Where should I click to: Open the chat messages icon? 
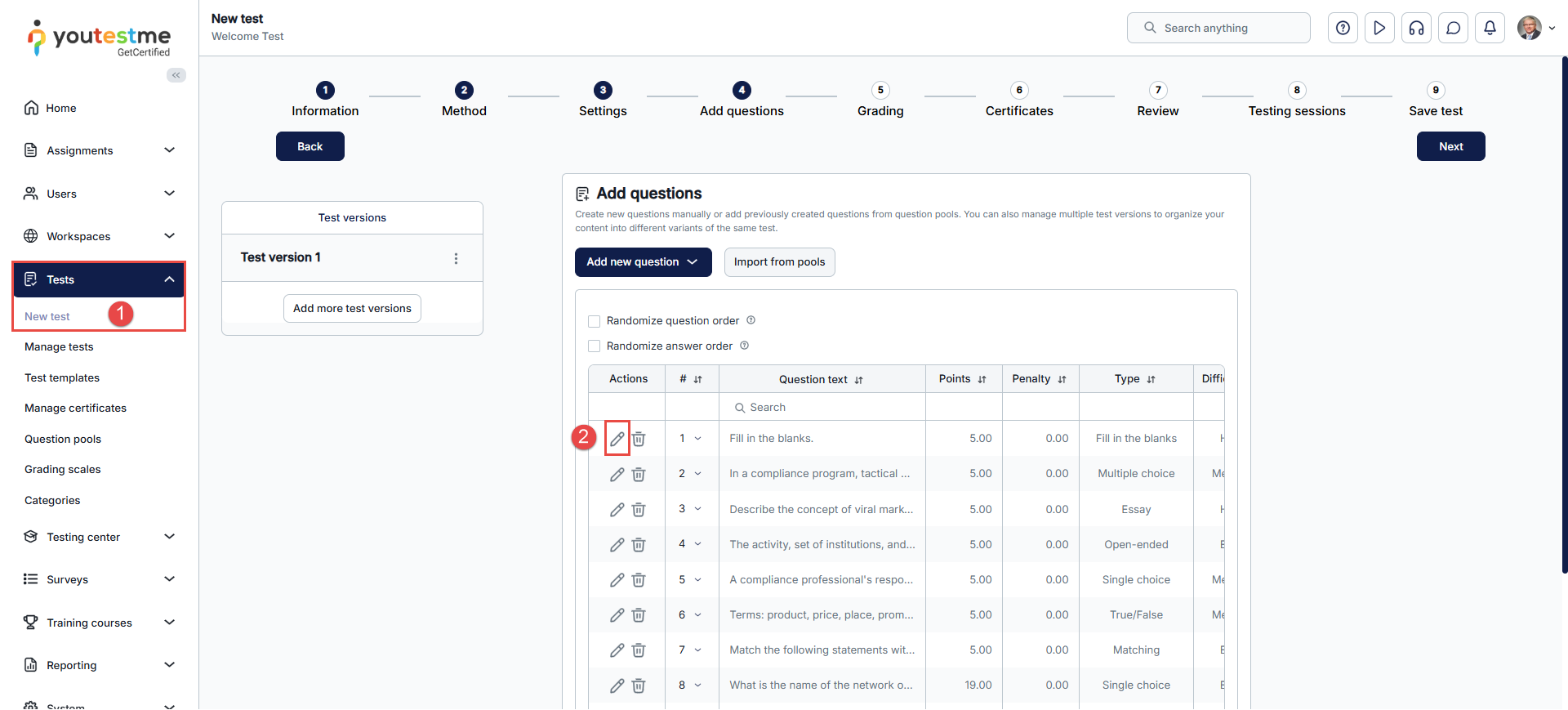point(1453,28)
